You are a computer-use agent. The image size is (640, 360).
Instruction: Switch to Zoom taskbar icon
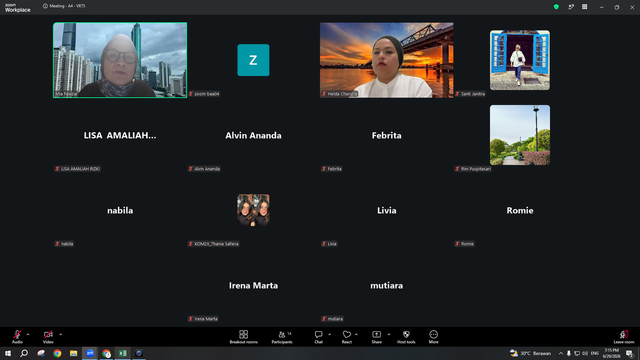(90, 353)
